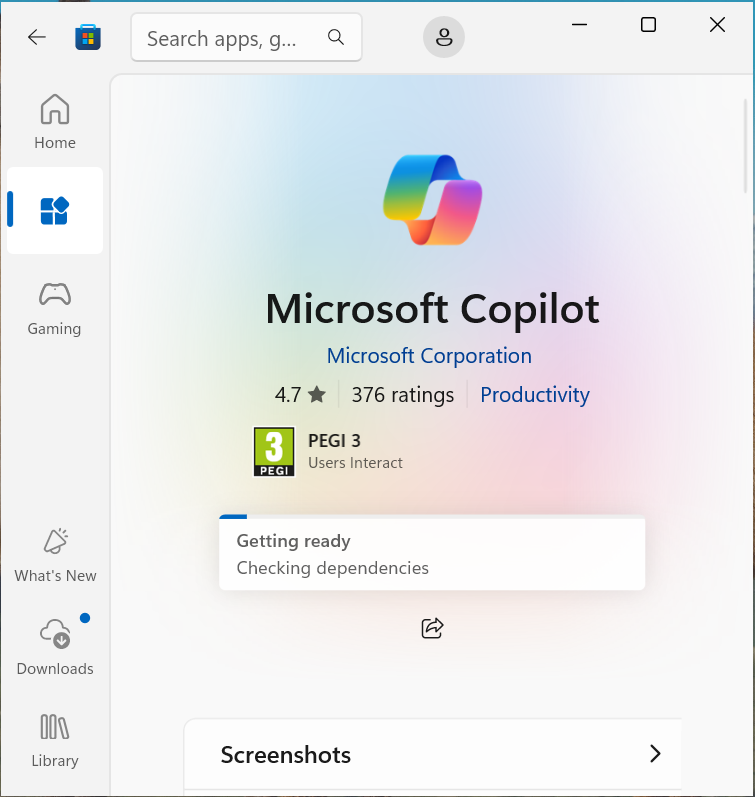Click the Users Interact label

[x=355, y=463]
